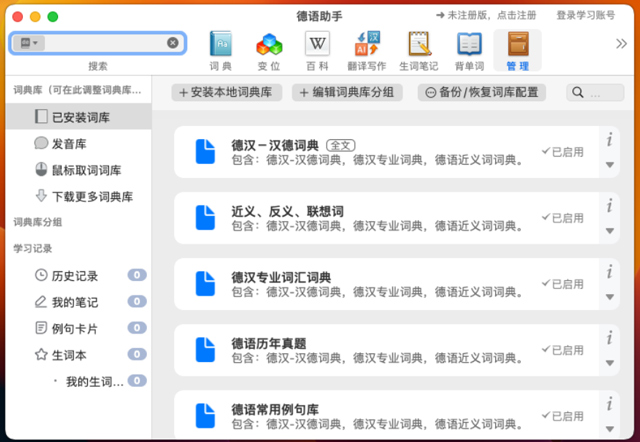Click 备份/恢复词库配置 button
Screen dimensions: 640x442
(482, 92)
